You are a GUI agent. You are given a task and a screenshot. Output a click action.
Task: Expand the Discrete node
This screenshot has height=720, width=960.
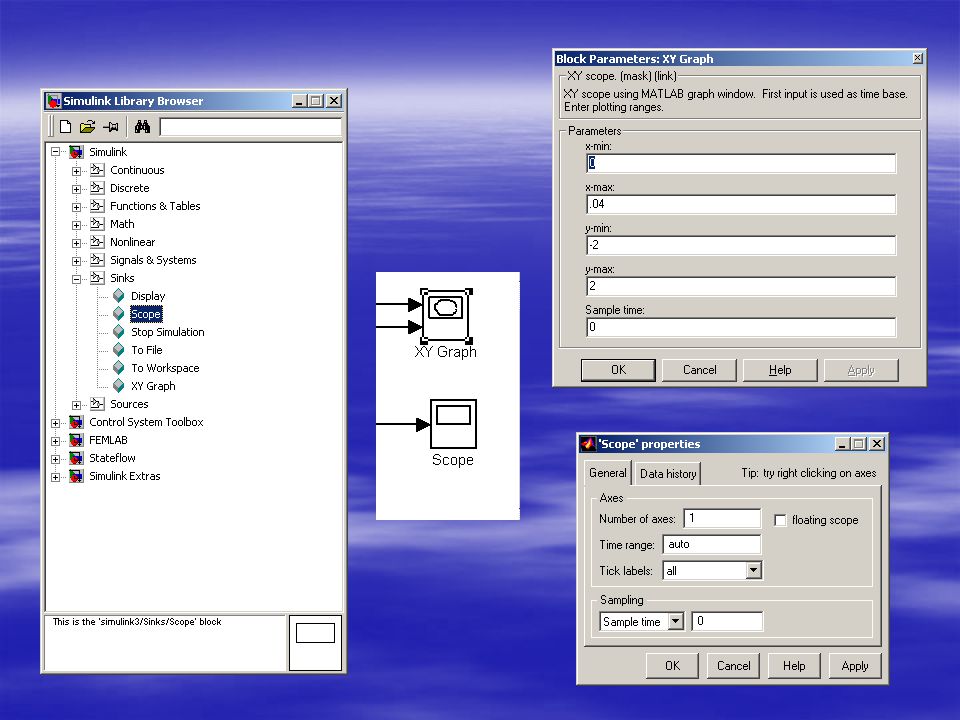tap(77, 189)
